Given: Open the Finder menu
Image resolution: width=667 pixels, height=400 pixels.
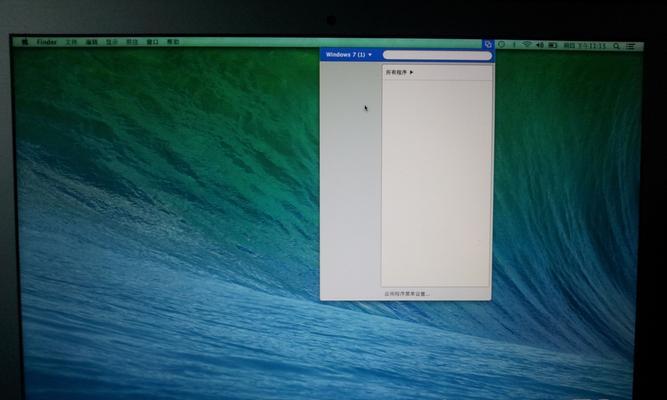Looking at the screenshot, I should (47, 42).
